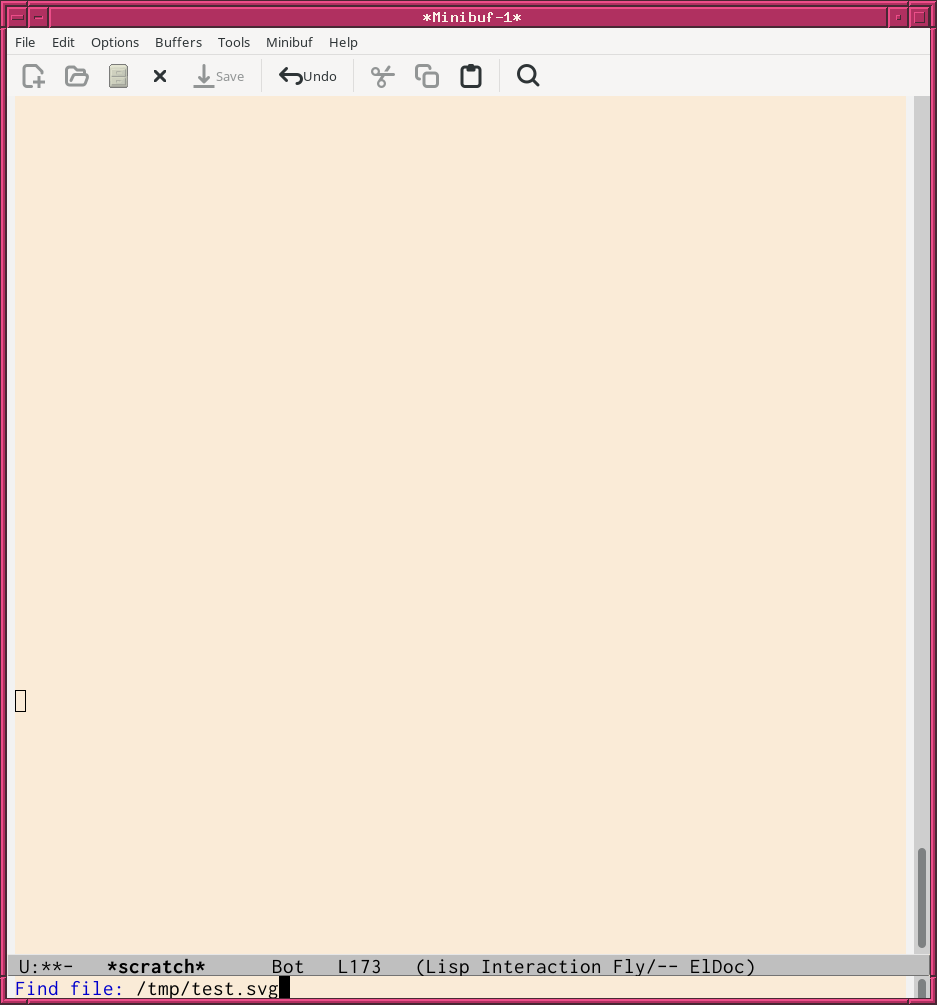The image size is (937, 1005).
Task: Copy selection with the copy icon
Action: coord(427,76)
